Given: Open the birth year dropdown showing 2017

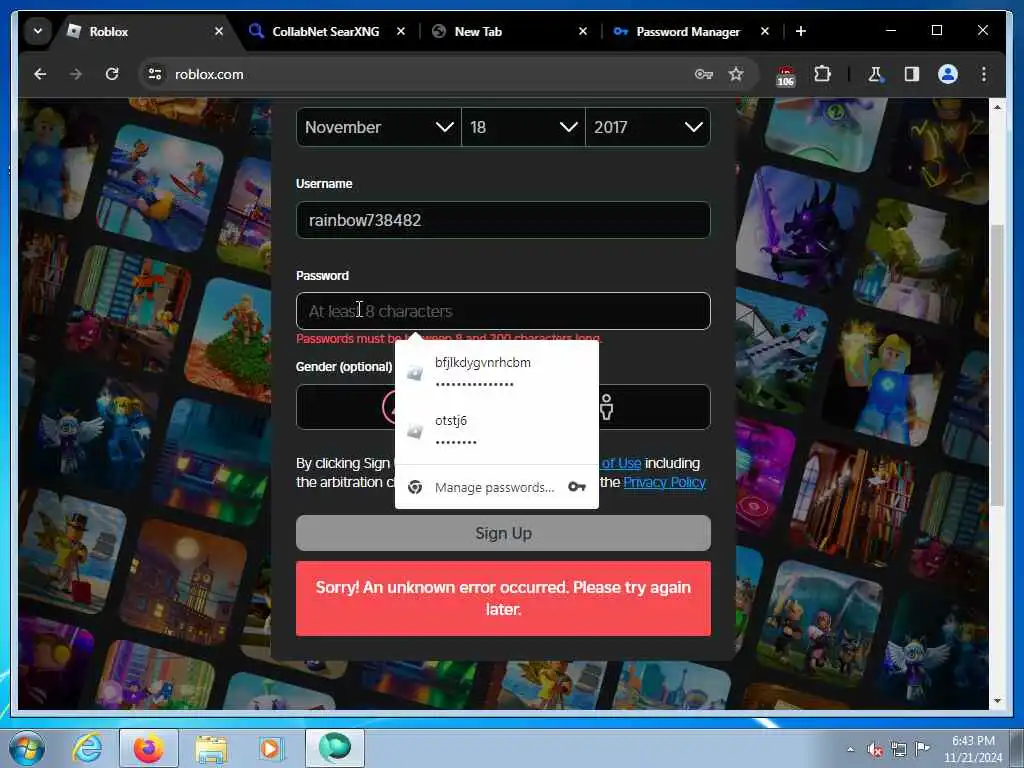Looking at the screenshot, I should point(648,127).
